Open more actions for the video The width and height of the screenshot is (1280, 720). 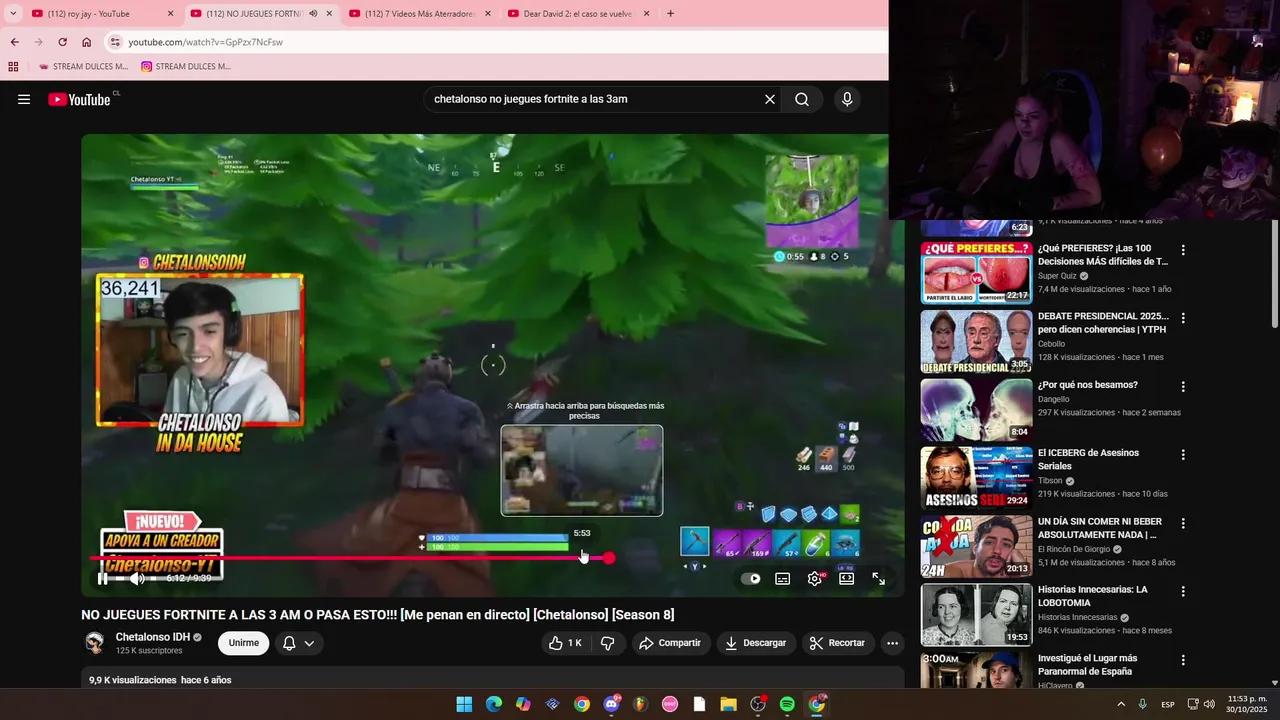[893, 643]
